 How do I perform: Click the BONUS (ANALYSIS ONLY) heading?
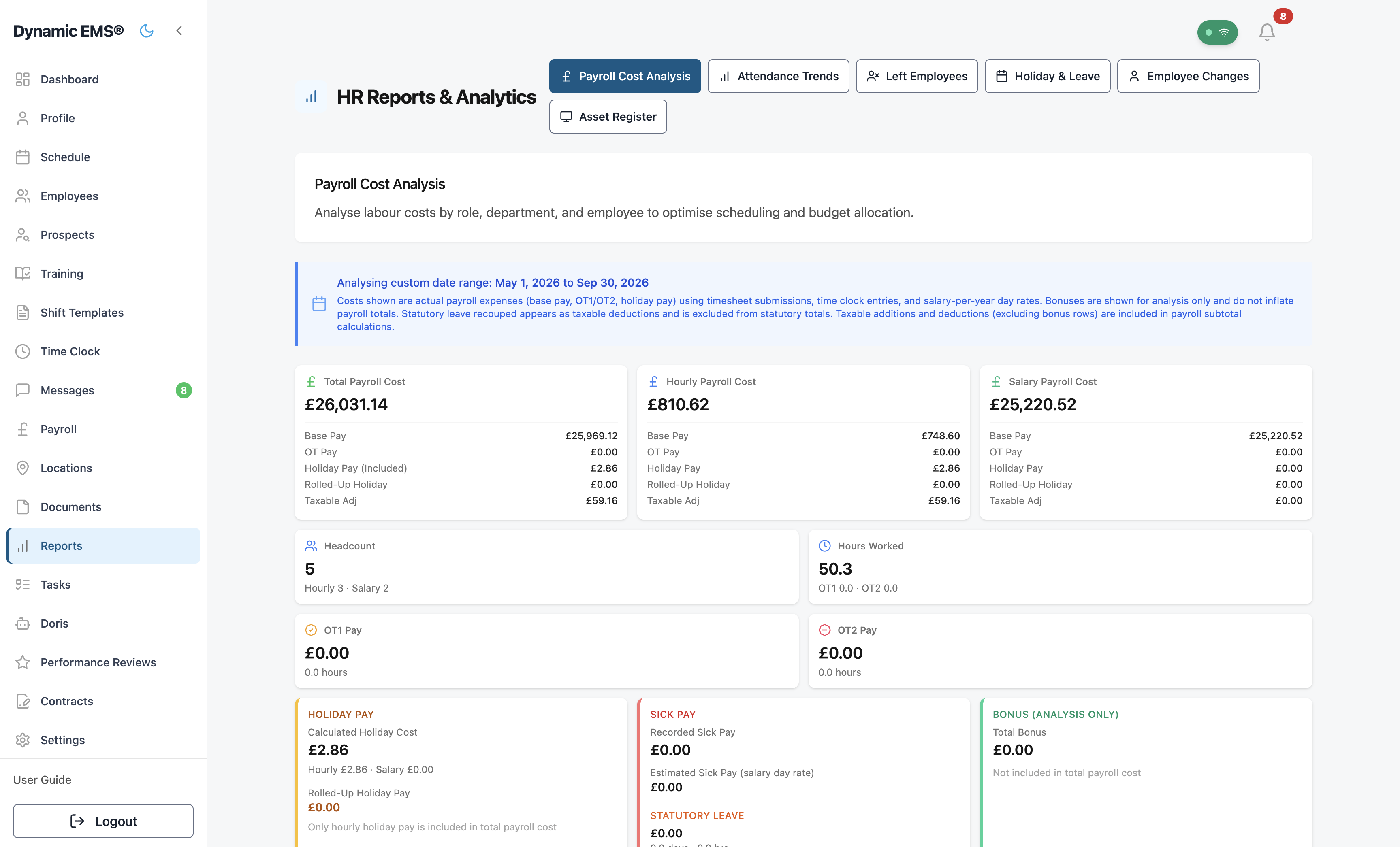[1056, 715]
